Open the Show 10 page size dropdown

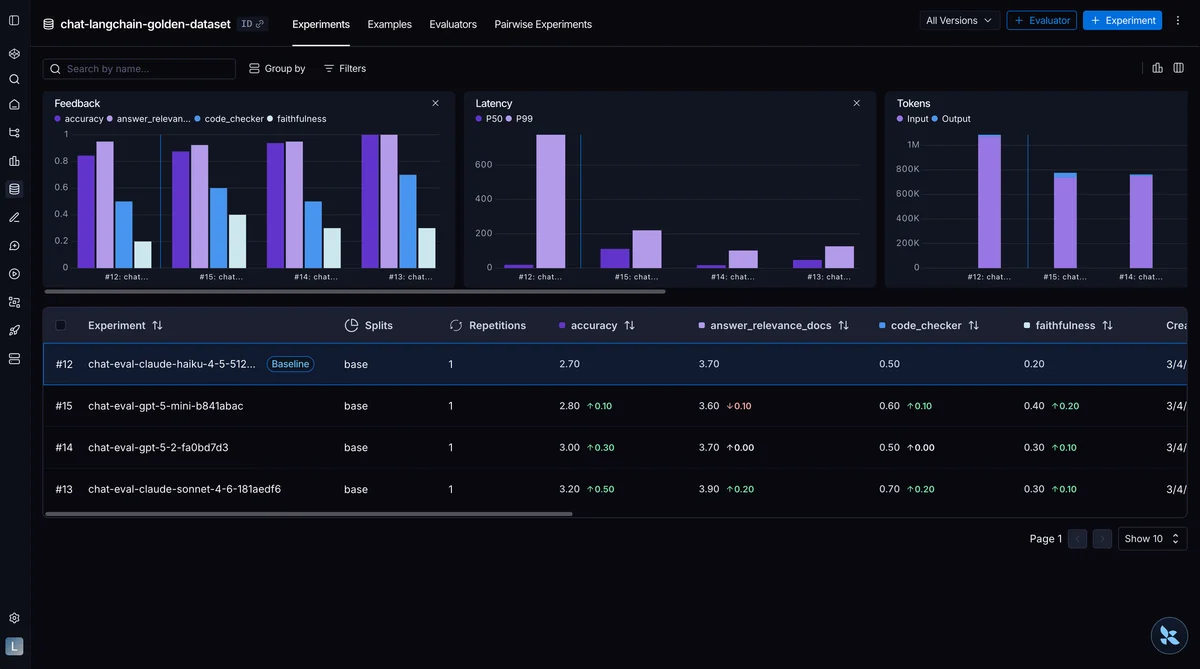click(x=1152, y=539)
